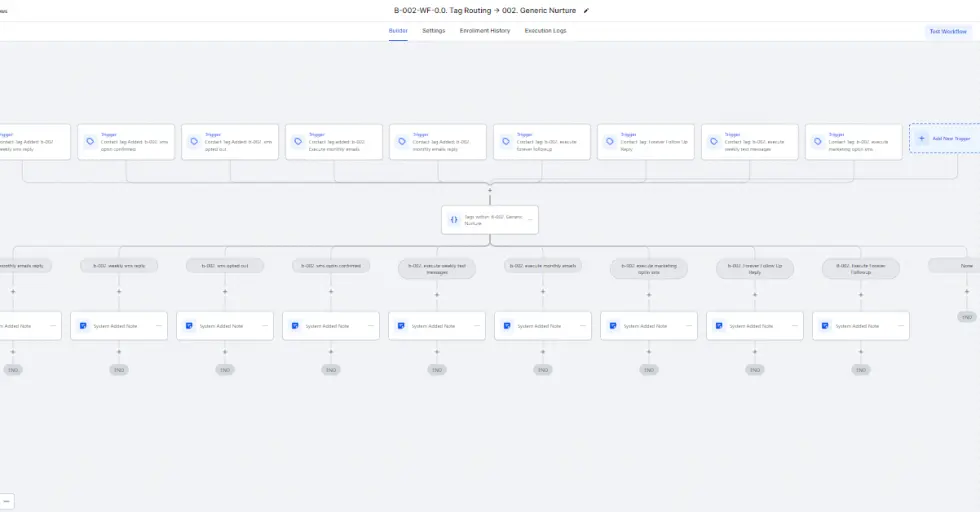Select the 'Execute Forever Followup' branch label
980x512 pixels.
pyautogui.click(x=861, y=269)
